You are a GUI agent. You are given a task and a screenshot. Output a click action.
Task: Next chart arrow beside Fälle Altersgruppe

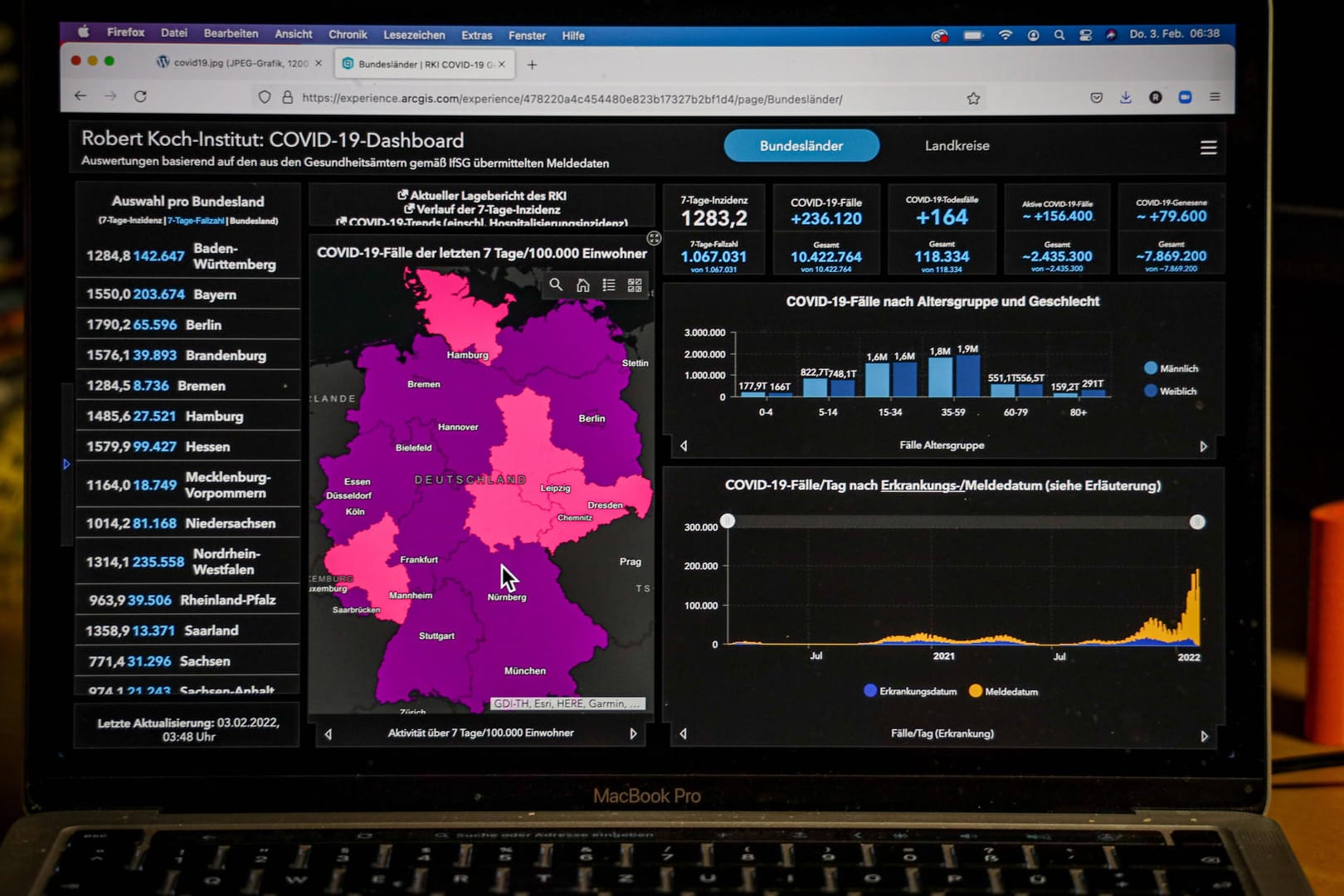coord(1204,446)
